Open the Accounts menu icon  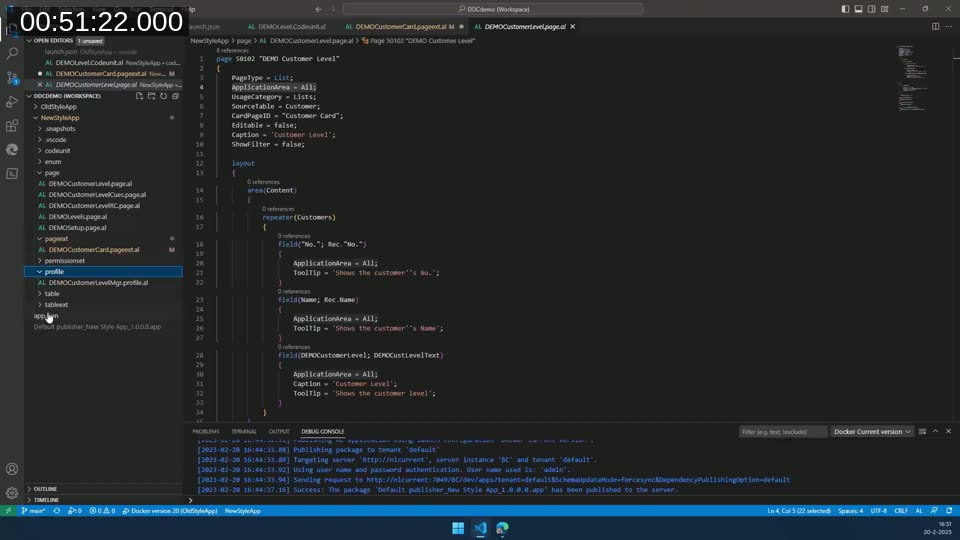[12, 469]
